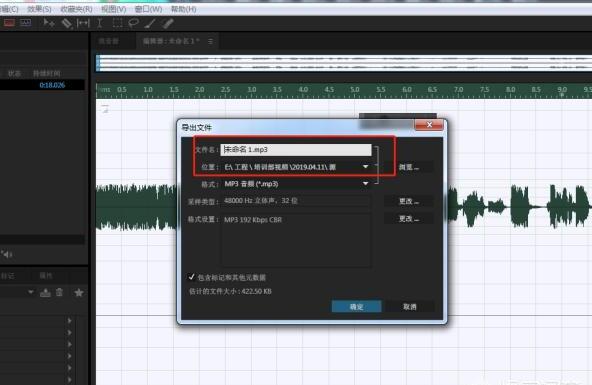The image size is (592, 385).
Task: Click the 文件名 field containing 未命名 1.mp3
Action: [296, 149]
